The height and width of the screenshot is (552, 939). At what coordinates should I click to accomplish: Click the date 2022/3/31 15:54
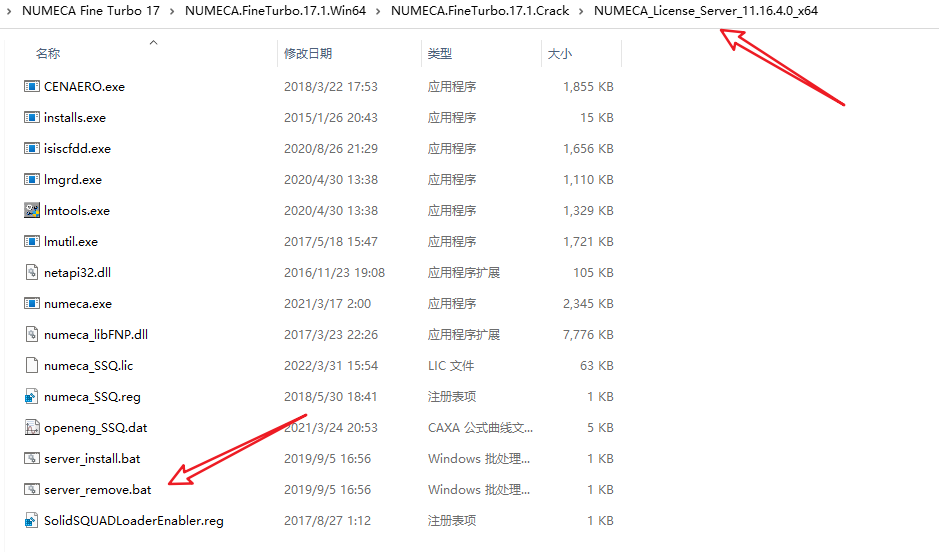pyautogui.click(x=331, y=366)
